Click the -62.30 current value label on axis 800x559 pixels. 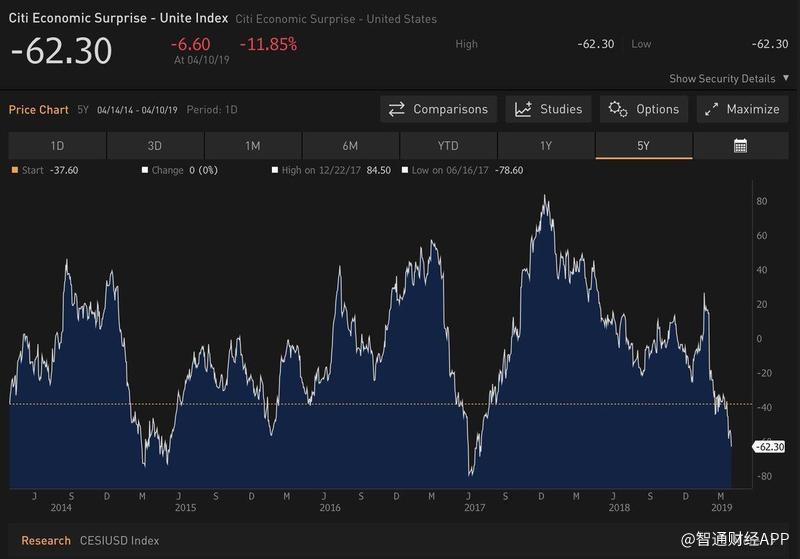(769, 447)
